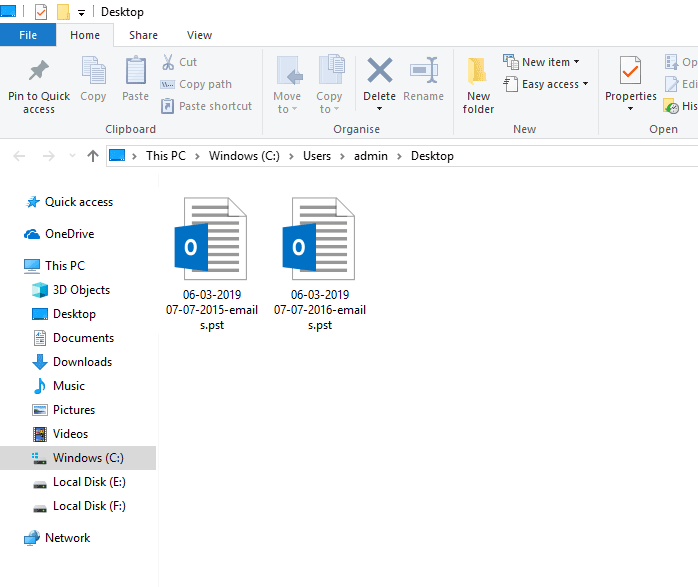Screen dimensions: 698x587
Task: Click the Properties quick-access title bar icon
Action: (x=41, y=12)
